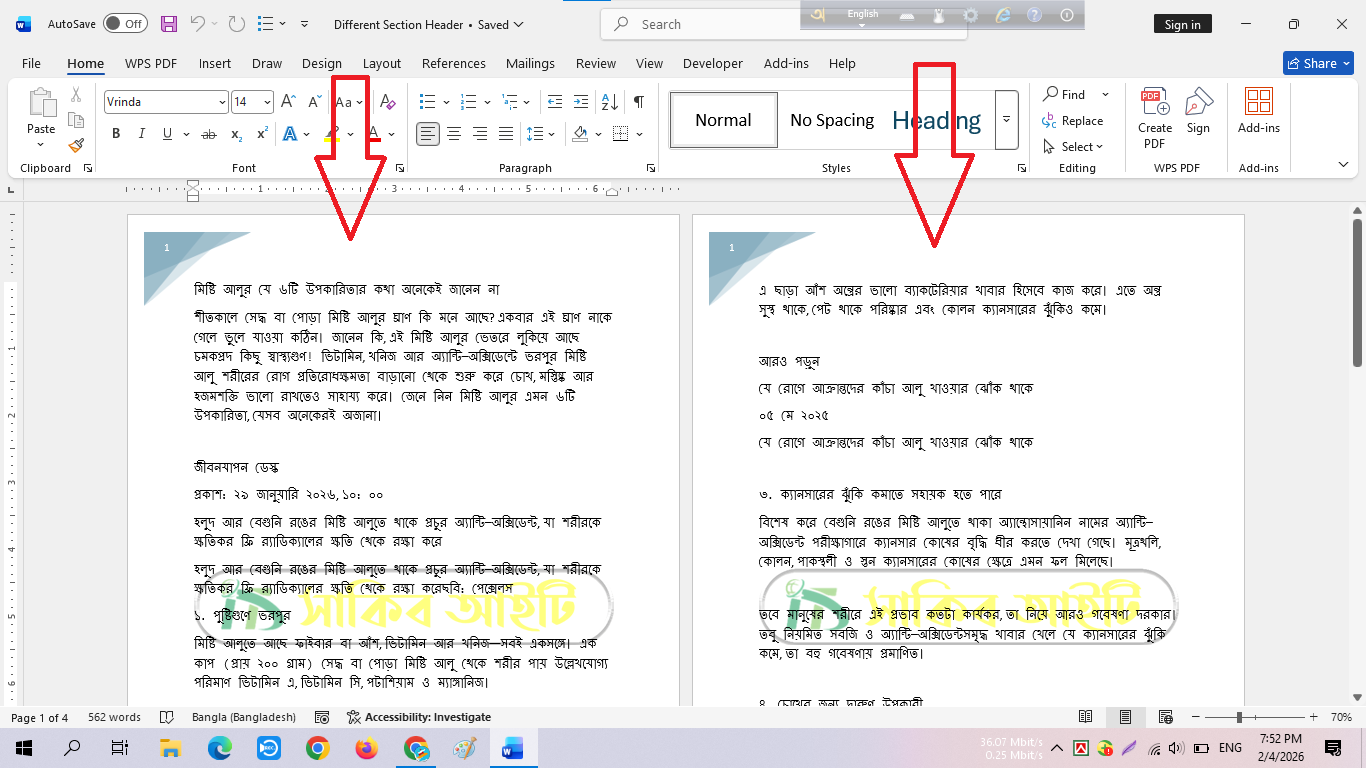
Task: Click the Search box in title bar
Action: click(x=783, y=24)
